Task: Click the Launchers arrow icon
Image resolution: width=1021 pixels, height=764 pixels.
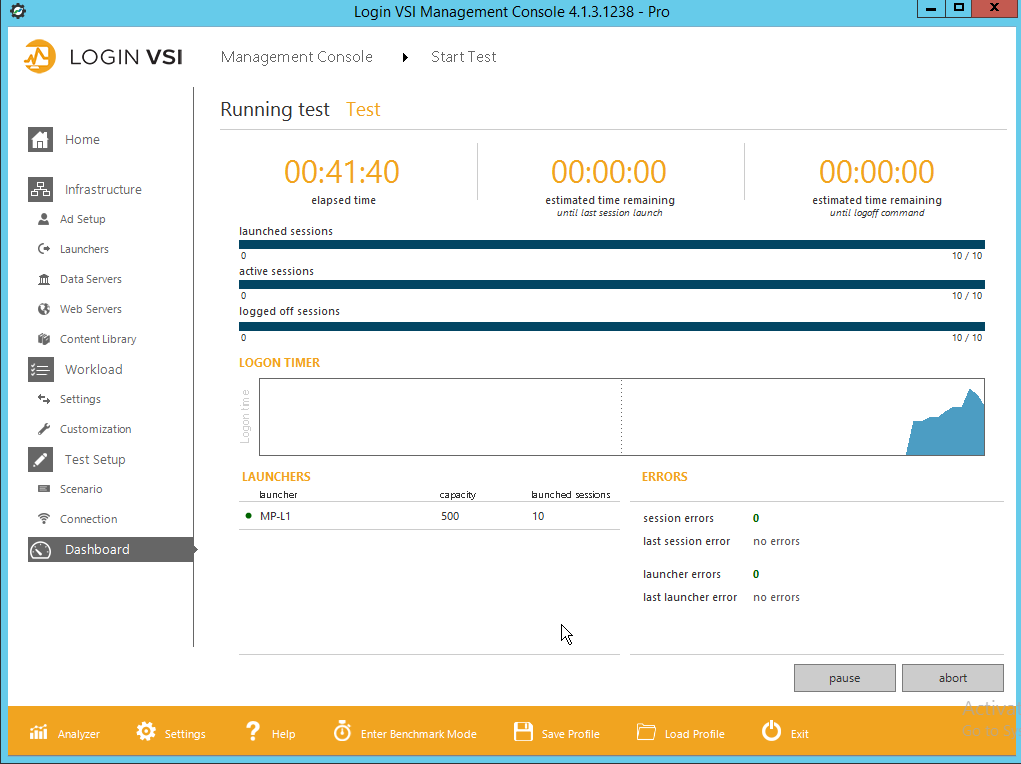Action: coord(44,249)
